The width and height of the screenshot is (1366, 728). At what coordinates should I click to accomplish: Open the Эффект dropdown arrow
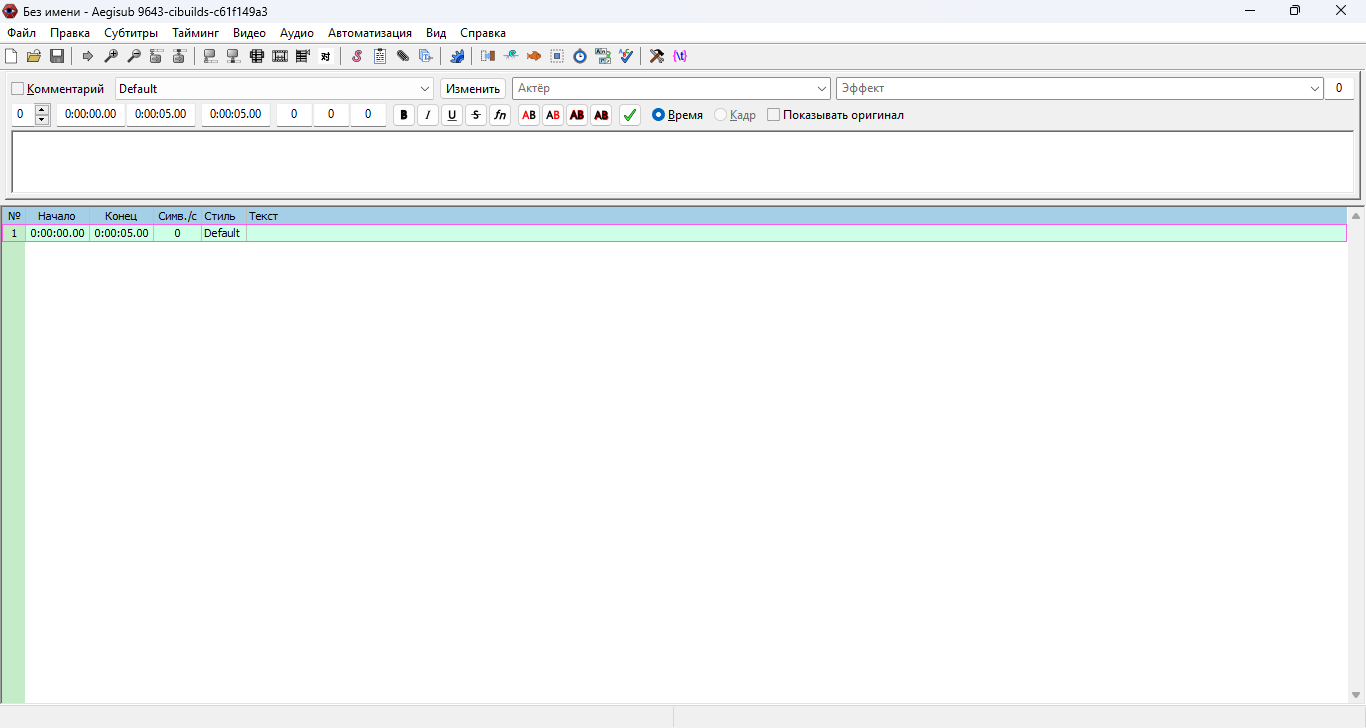(1315, 89)
